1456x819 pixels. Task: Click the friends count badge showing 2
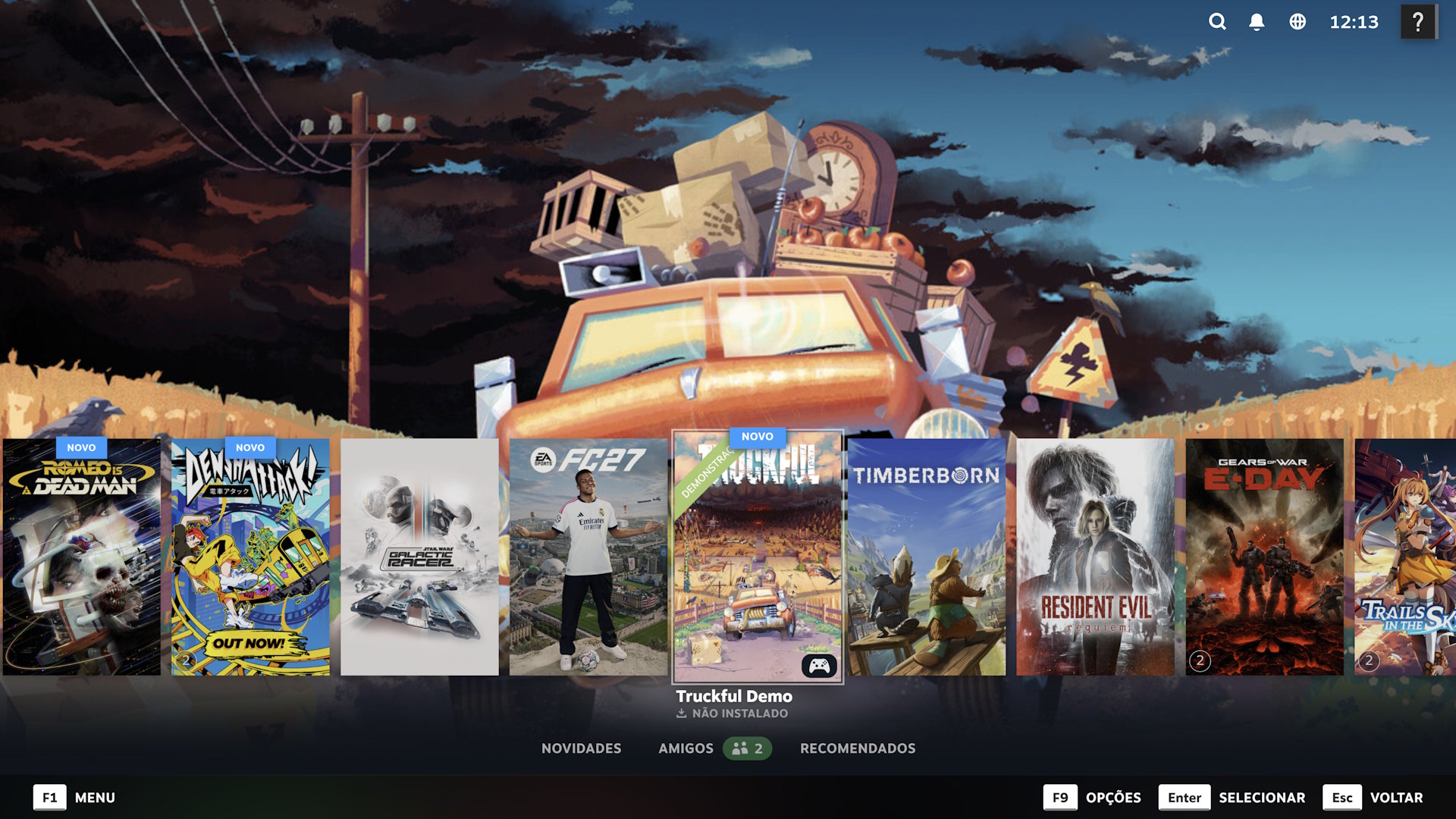747,748
